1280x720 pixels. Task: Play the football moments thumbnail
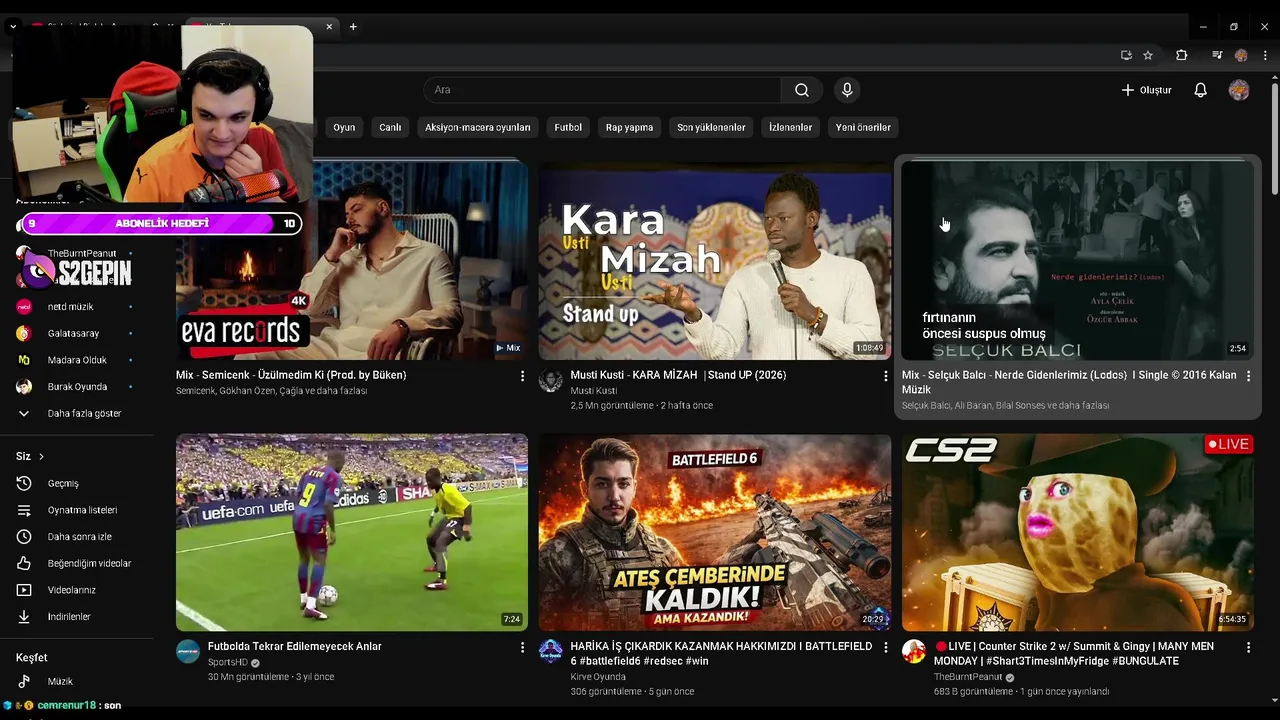pos(352,532)
